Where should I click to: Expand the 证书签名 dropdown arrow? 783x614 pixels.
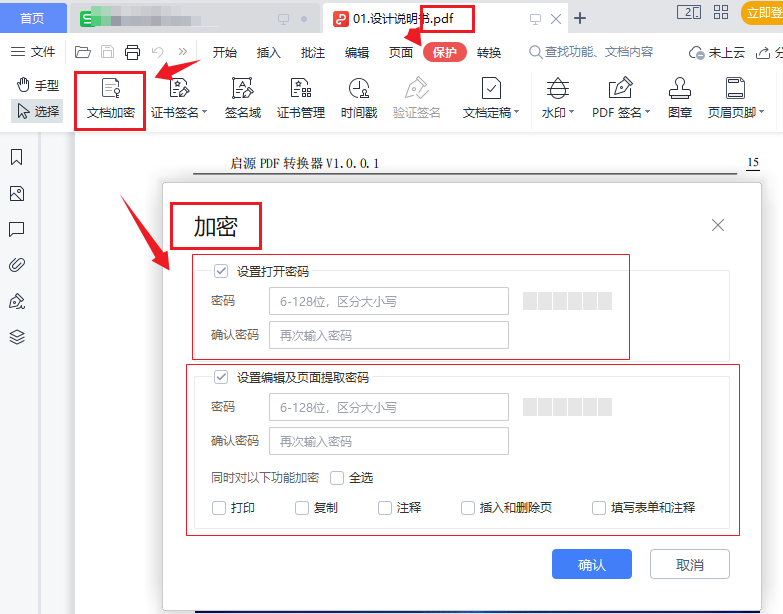coord(205,112)
